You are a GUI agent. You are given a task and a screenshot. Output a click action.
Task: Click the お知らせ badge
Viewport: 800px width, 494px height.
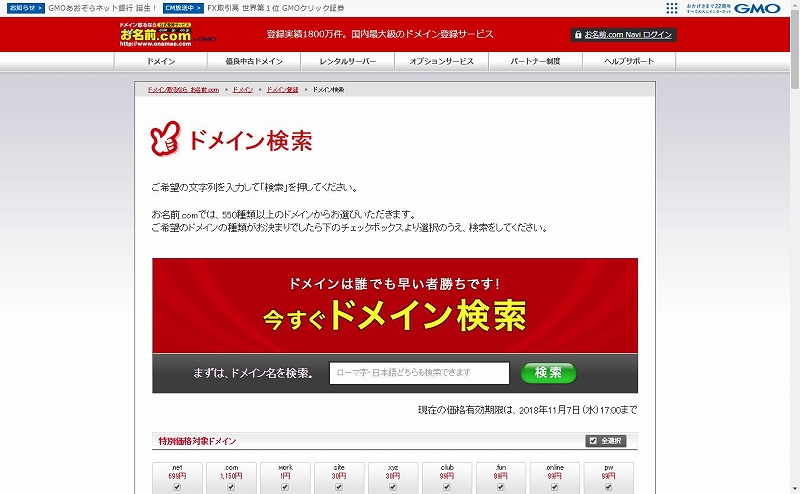pos(26,8)
